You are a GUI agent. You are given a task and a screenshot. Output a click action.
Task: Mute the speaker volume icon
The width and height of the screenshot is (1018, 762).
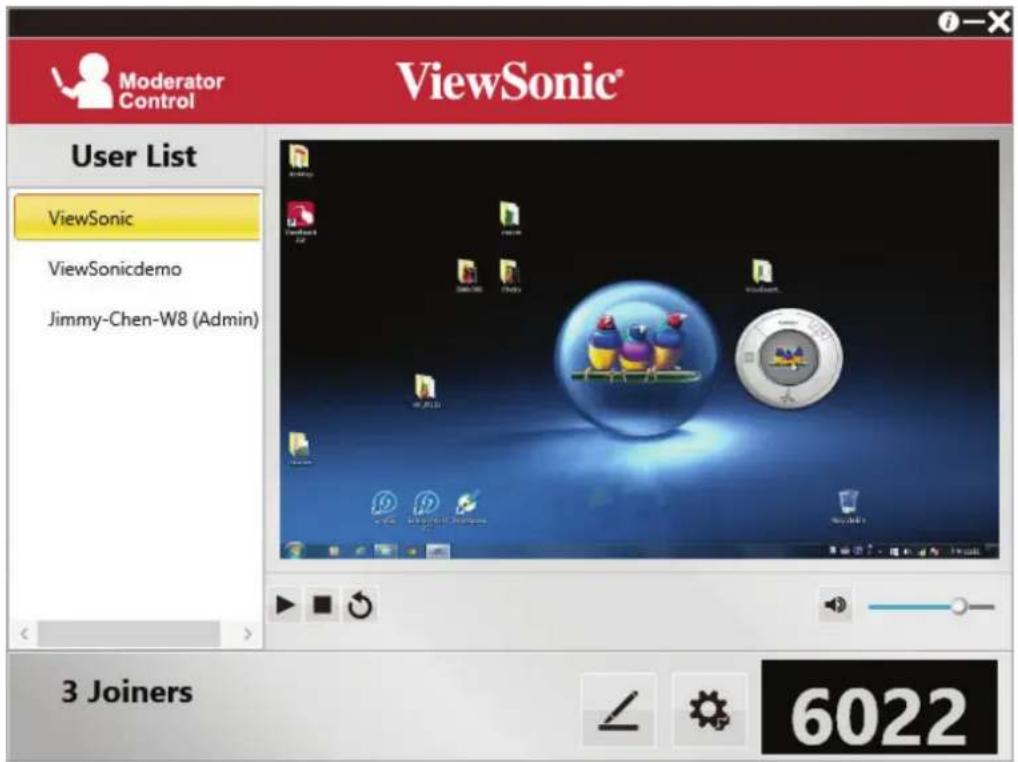tap(835, 606)
